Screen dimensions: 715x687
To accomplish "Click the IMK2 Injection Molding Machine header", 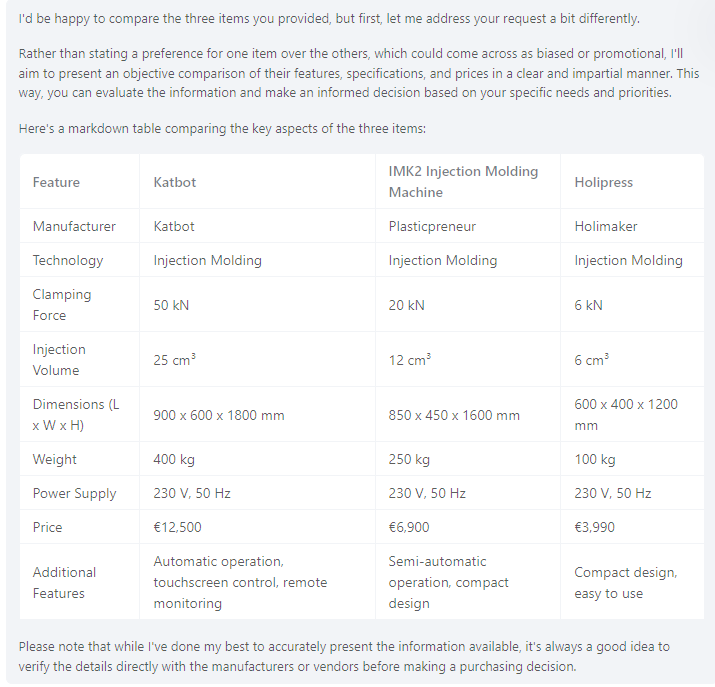I will click(x=463, y=181).
